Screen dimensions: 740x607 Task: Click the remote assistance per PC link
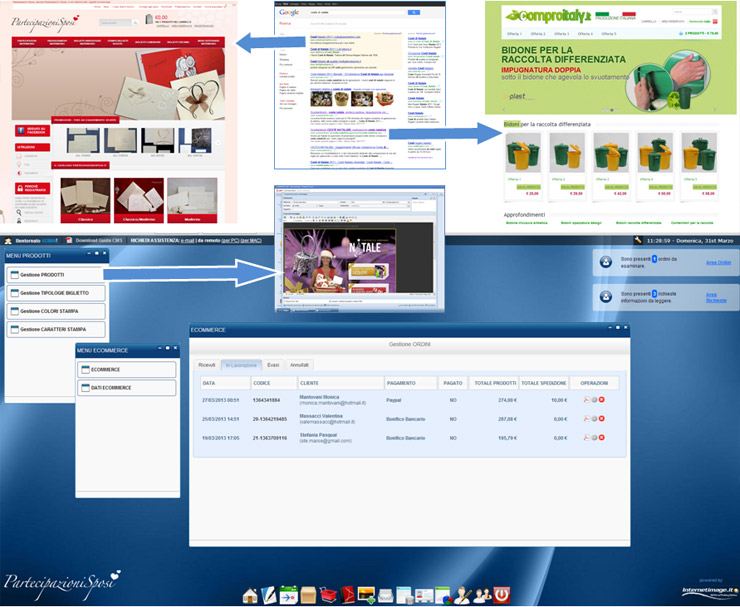click(x=230, y=241)
